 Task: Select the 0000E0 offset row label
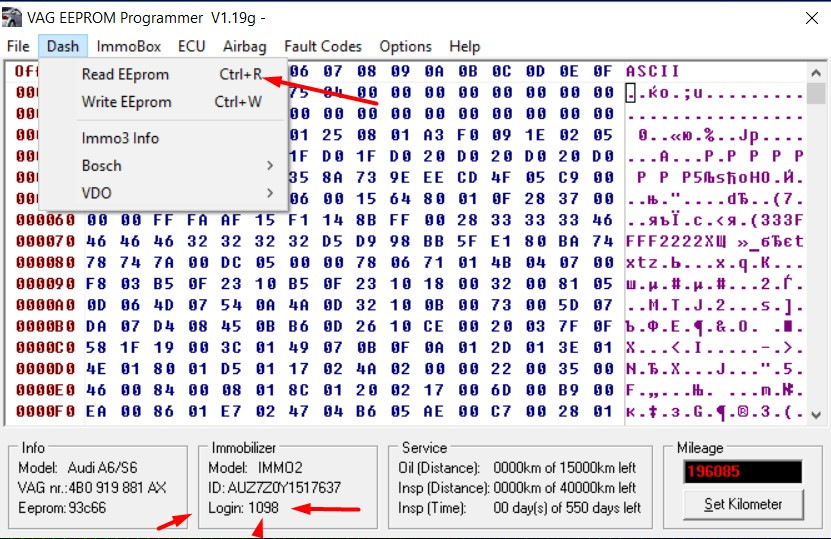(x=46, y=390)
